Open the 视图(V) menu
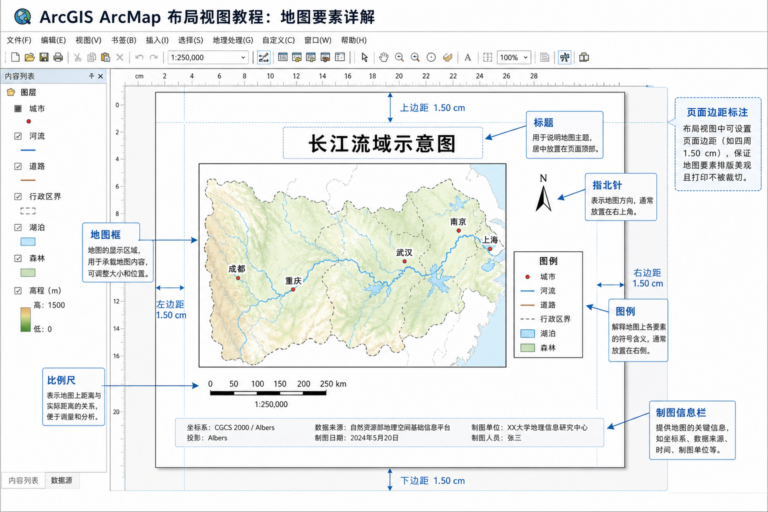The height and width of the screenshot is (512, 768). (x=89, y=40)
